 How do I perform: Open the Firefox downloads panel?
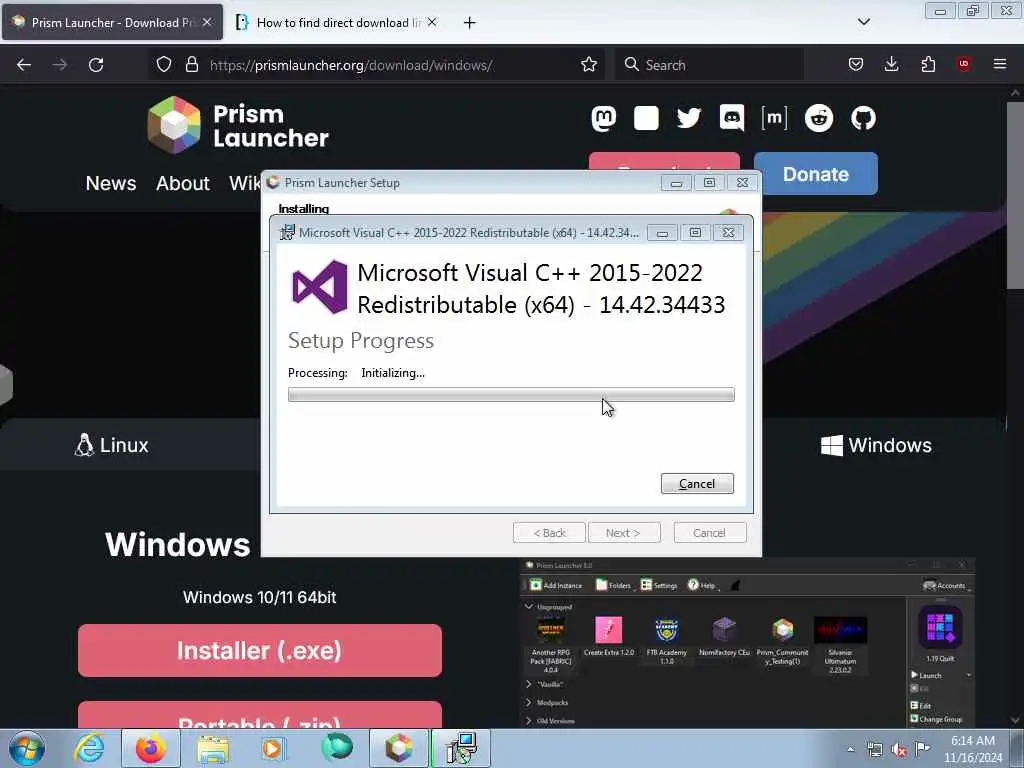[891, 64]
